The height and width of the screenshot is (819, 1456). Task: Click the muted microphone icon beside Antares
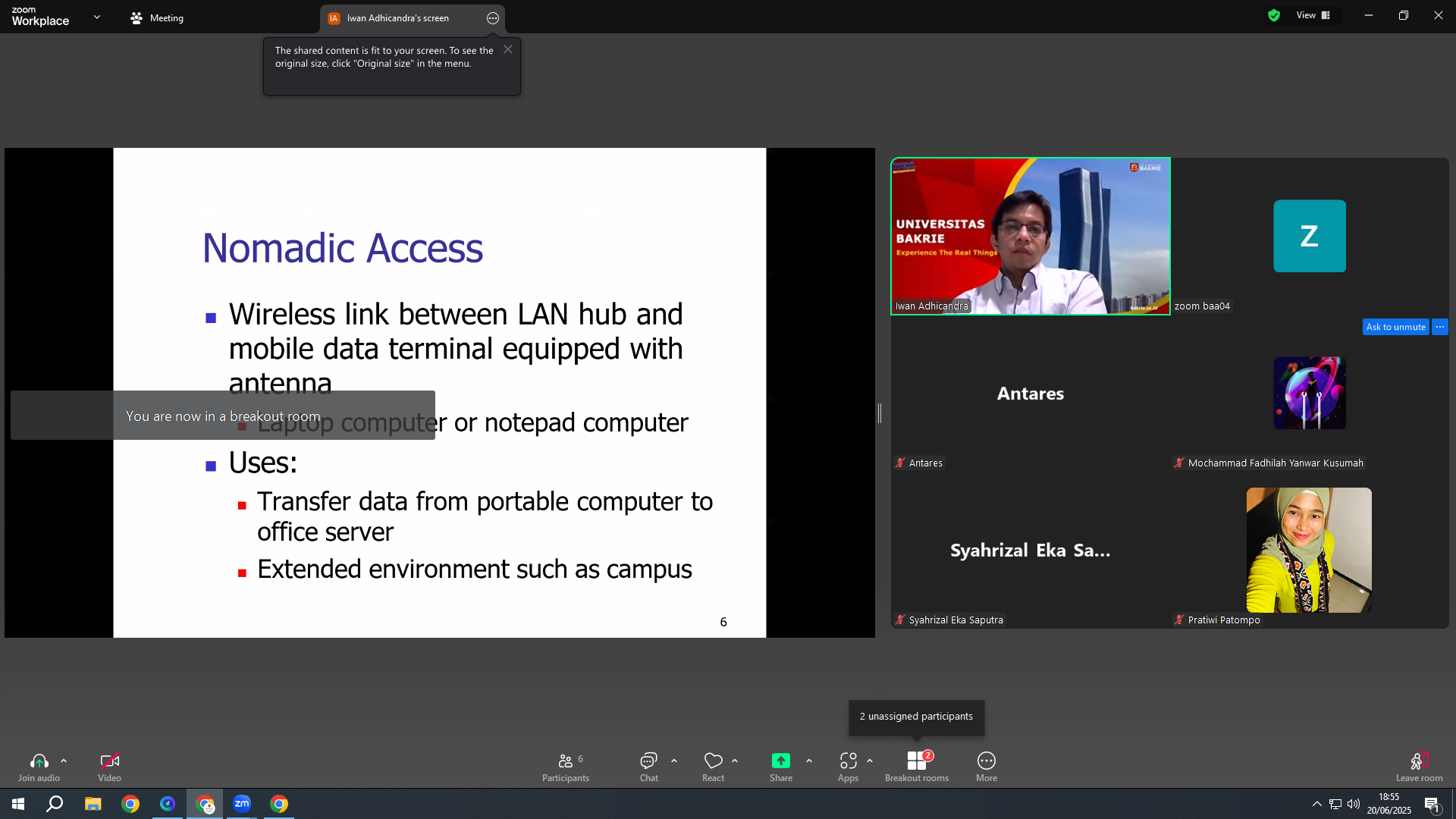pyautogui.click(x=900, y=463)
